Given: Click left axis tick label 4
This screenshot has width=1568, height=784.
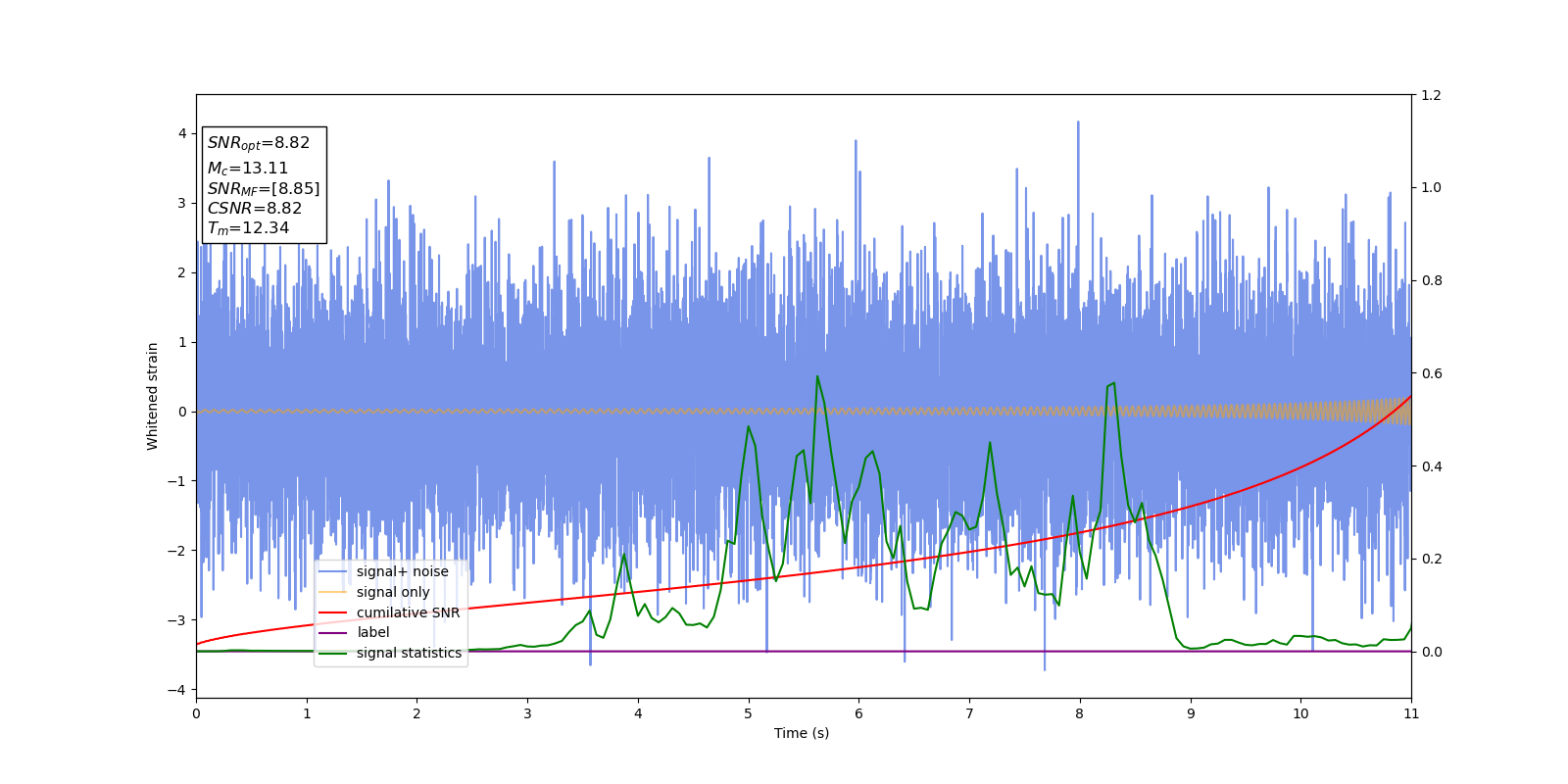Looking at the screenshot, I should (x=182, y=133).
